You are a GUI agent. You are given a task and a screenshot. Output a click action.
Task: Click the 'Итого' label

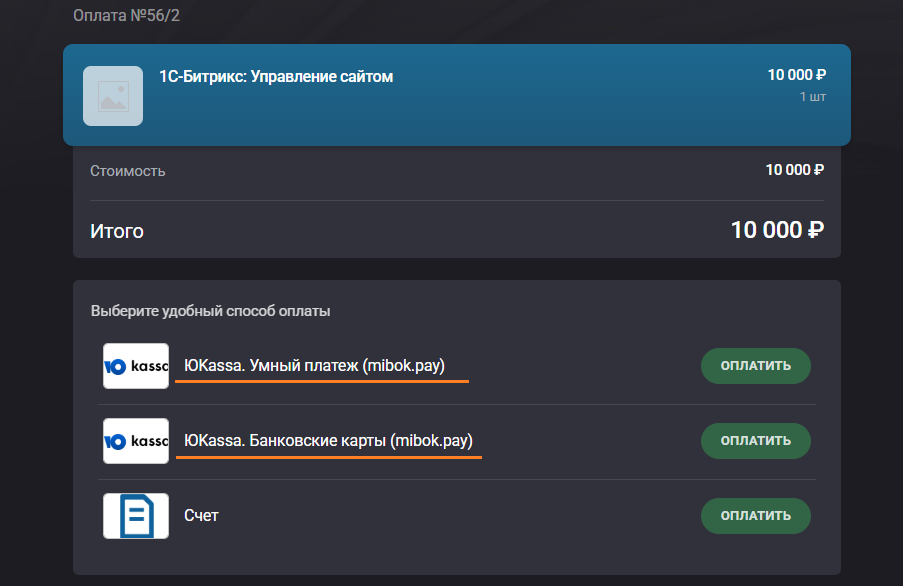tap(117, 231)
